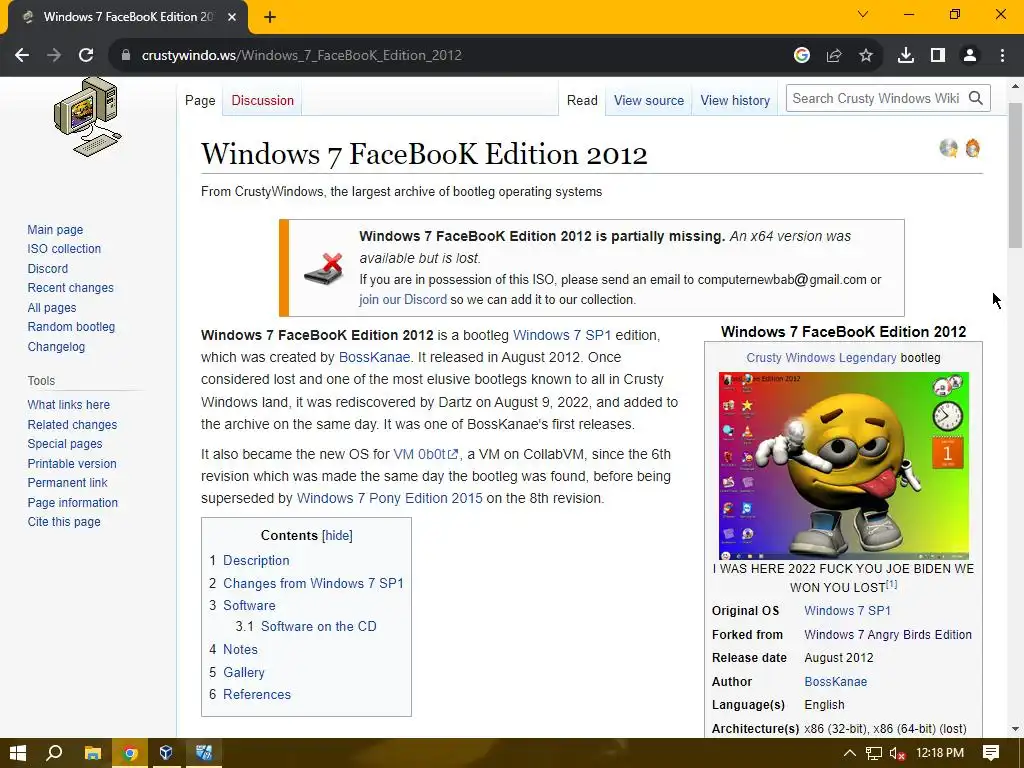Open the Chrome three-dot menu

click(x=1002, y=56)
